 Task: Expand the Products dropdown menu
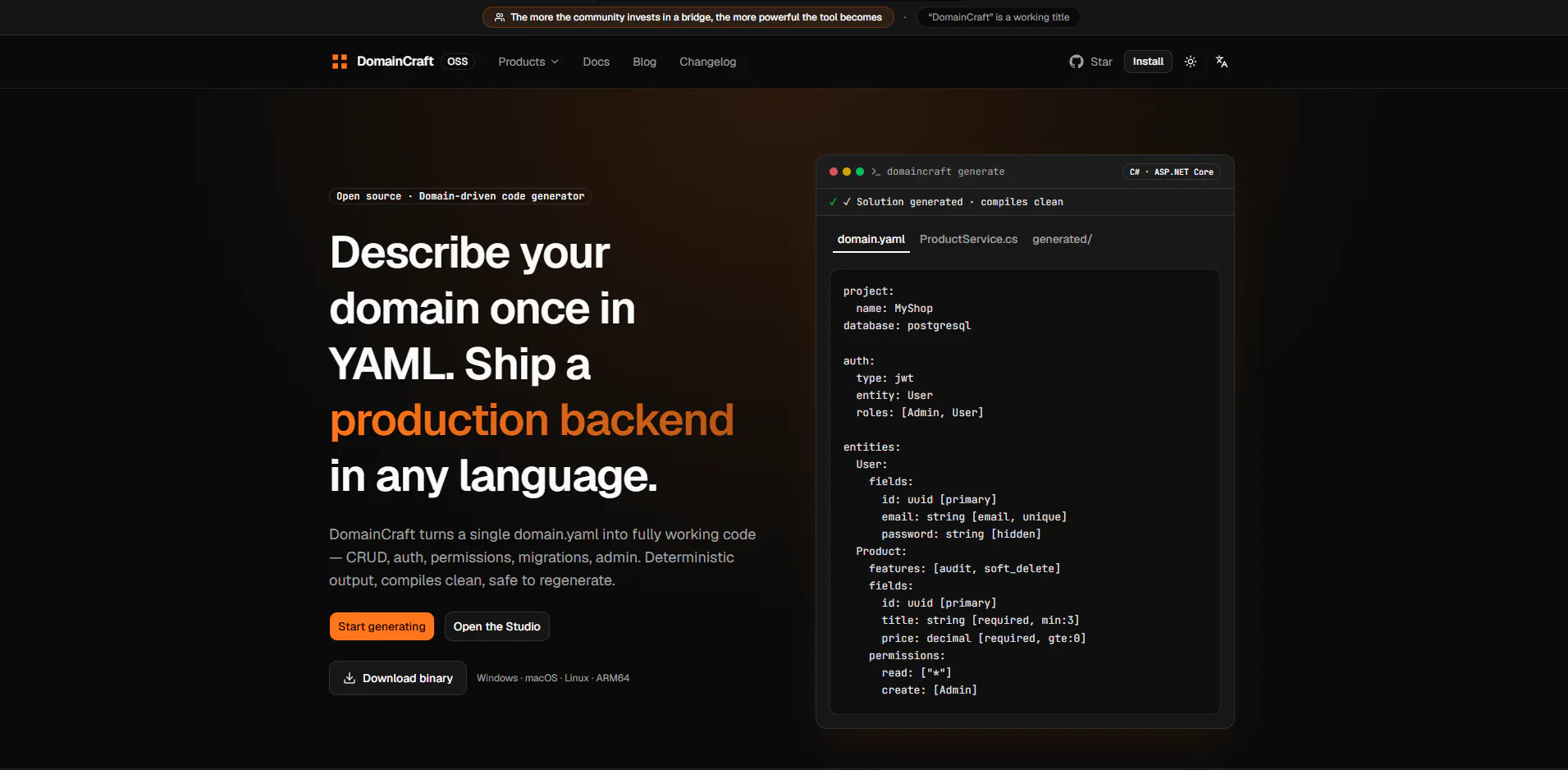coord(528,62)
